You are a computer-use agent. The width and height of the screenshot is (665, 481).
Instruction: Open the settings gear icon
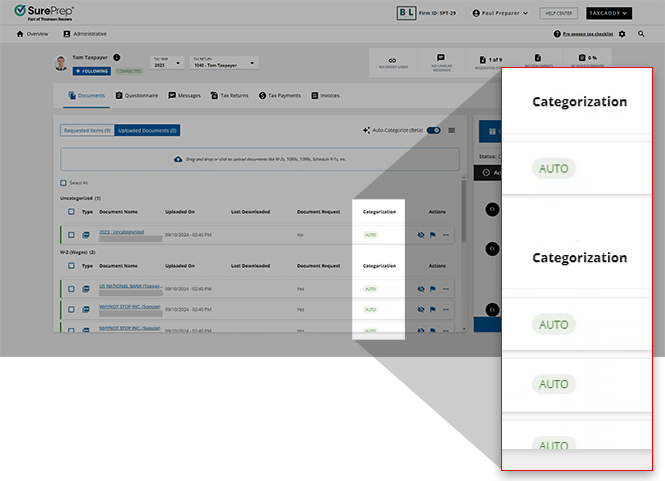[x=622, y=34]
